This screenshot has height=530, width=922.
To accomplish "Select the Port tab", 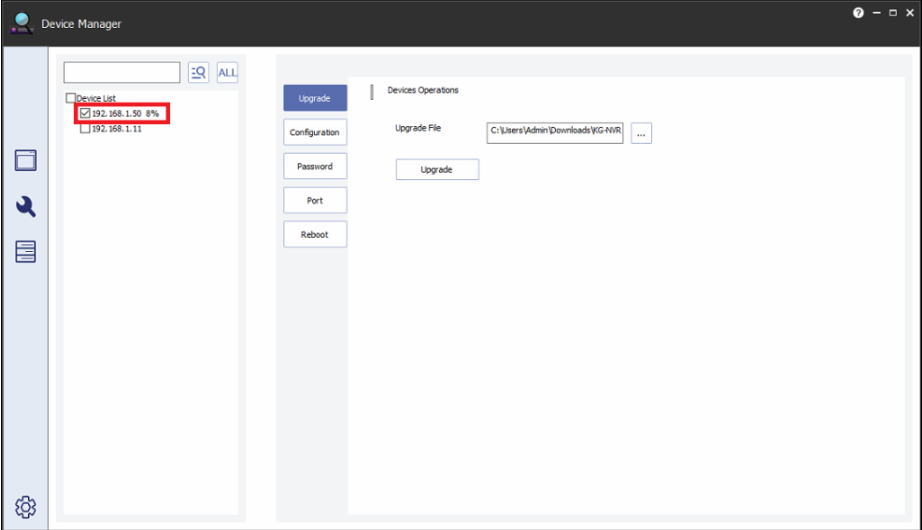I will [315, 200].
